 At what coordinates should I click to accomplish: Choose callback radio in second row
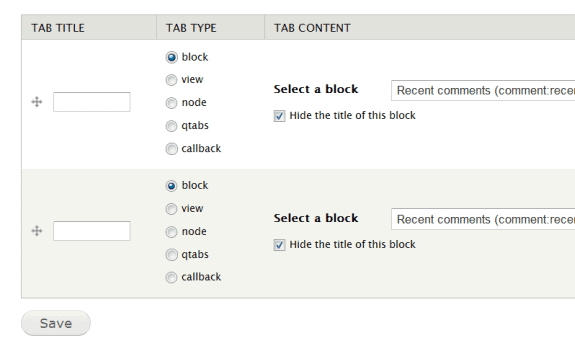(171, 277)
